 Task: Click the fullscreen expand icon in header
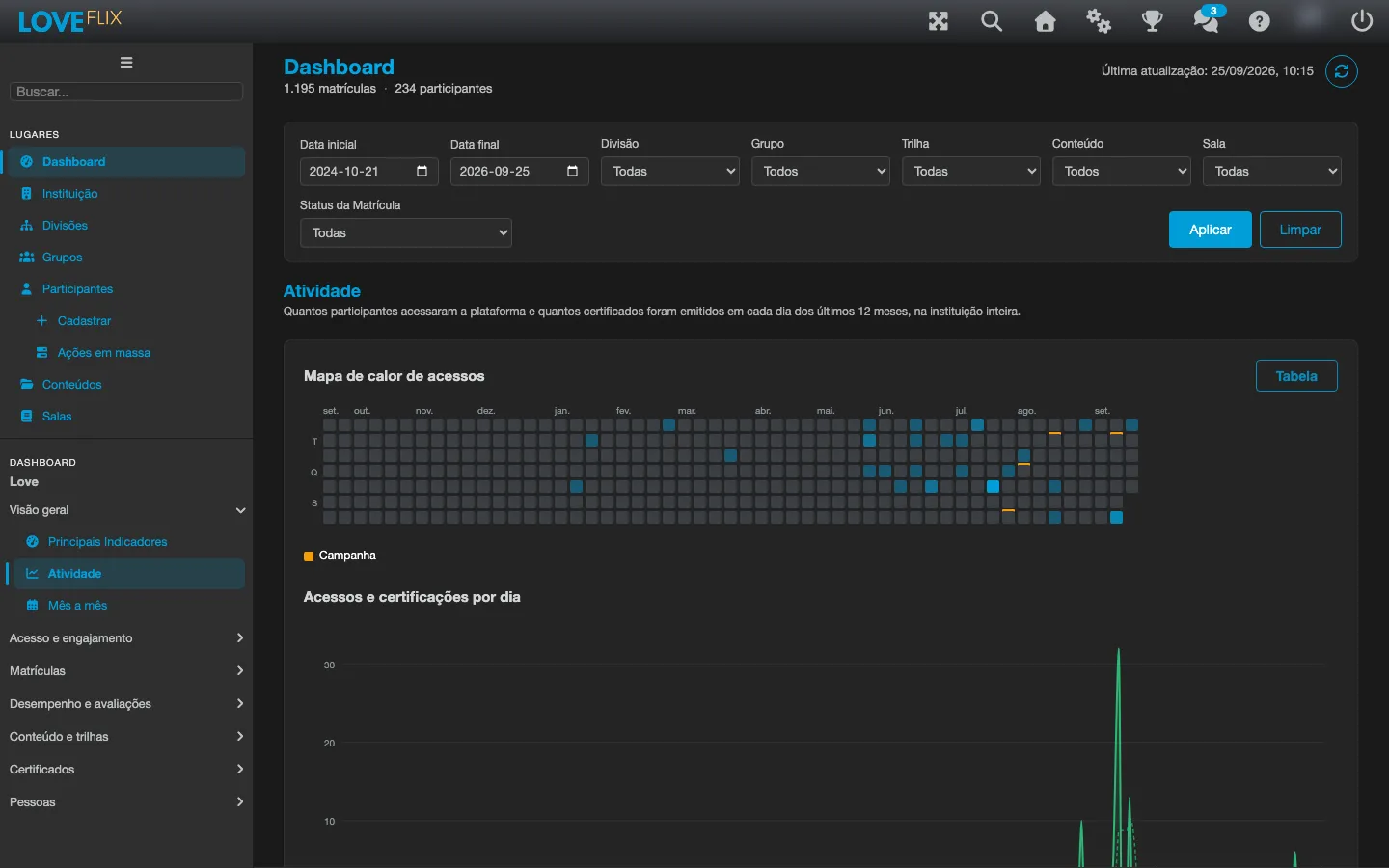point(939,21)
